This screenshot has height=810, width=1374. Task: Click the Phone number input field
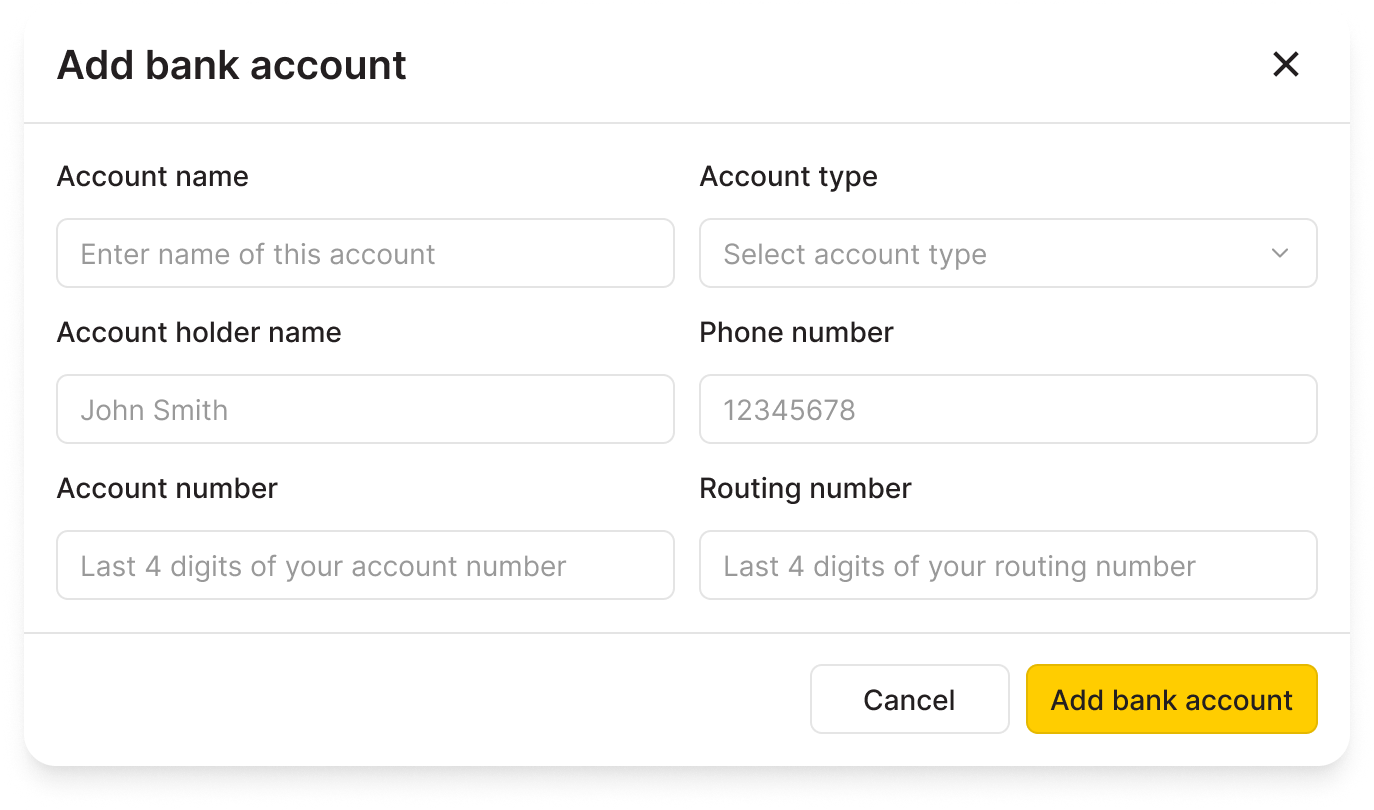point(1008,410)
